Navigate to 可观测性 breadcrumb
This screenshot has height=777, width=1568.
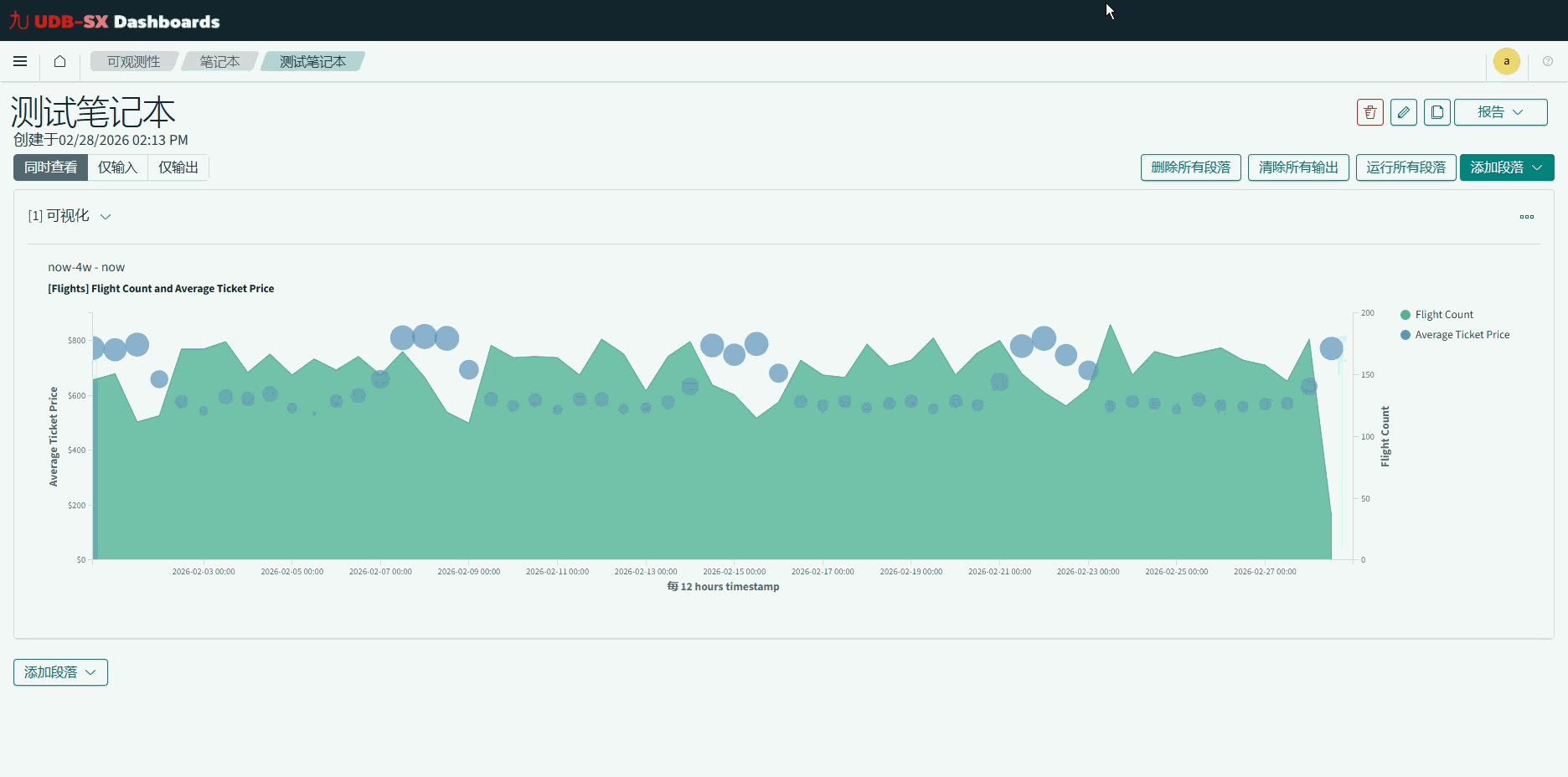coord(133,61)
